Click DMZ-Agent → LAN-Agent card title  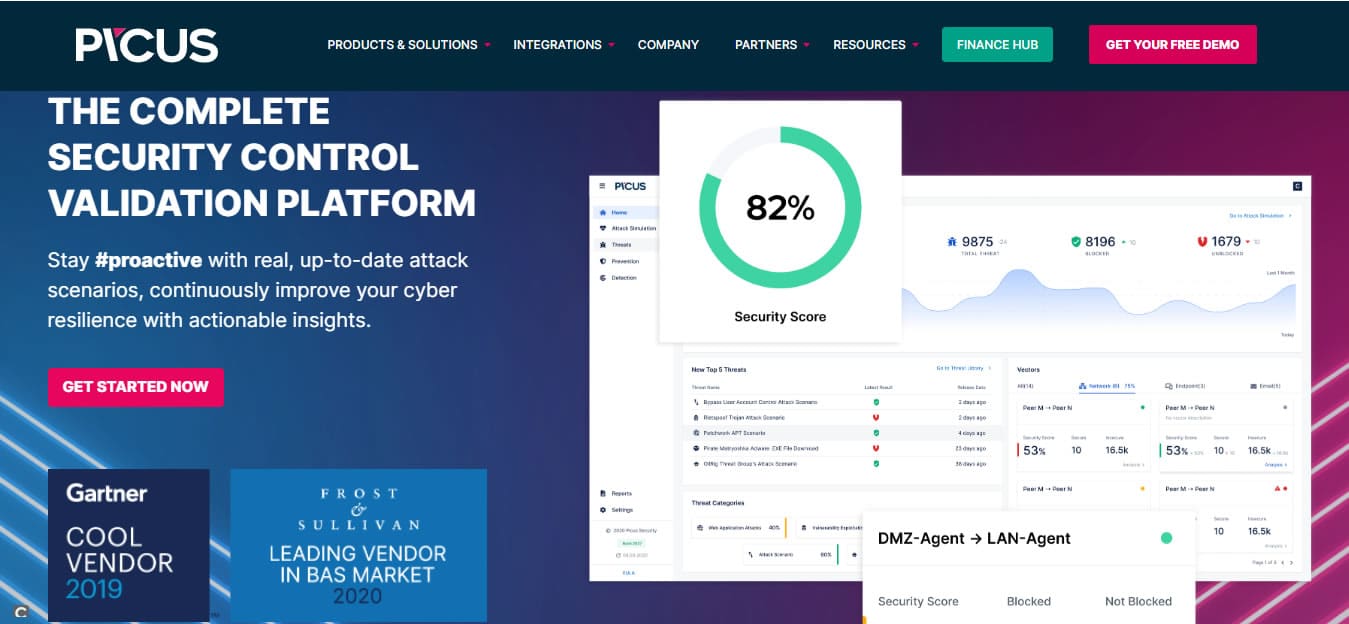(x=974, y=538)
